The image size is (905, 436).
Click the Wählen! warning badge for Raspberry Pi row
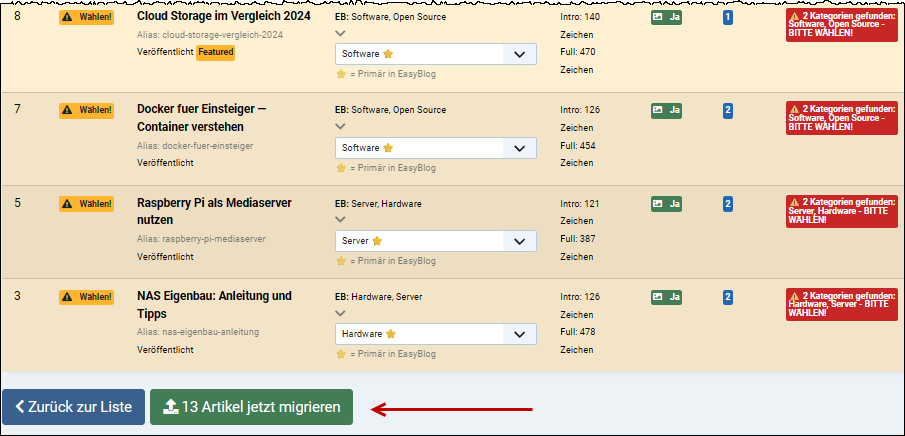(87, 203)
